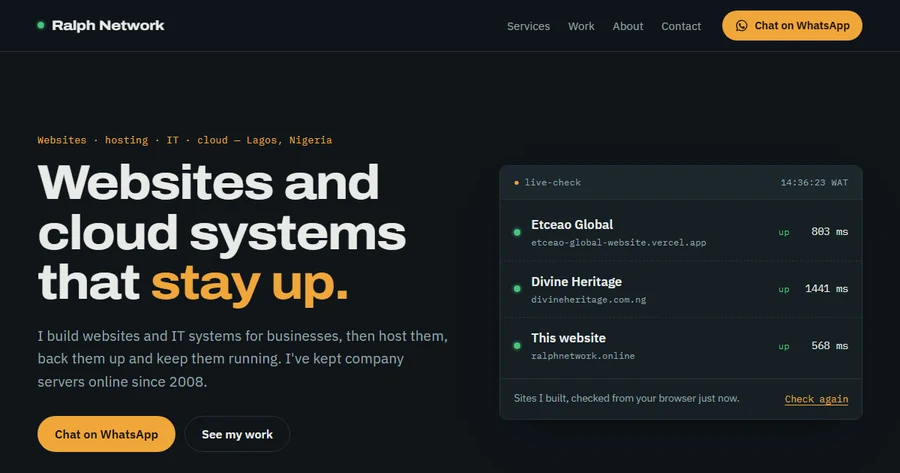Click divineheritage.com.ng URL text
Viewport: 900px width, 473px height.
point(588,300)
